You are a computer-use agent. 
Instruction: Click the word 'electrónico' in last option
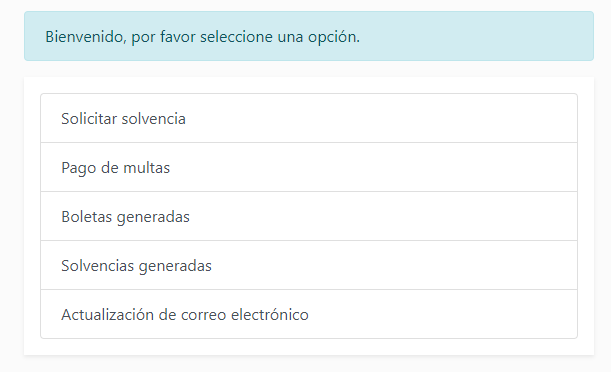pyautogui.click(x=270, y=314)
